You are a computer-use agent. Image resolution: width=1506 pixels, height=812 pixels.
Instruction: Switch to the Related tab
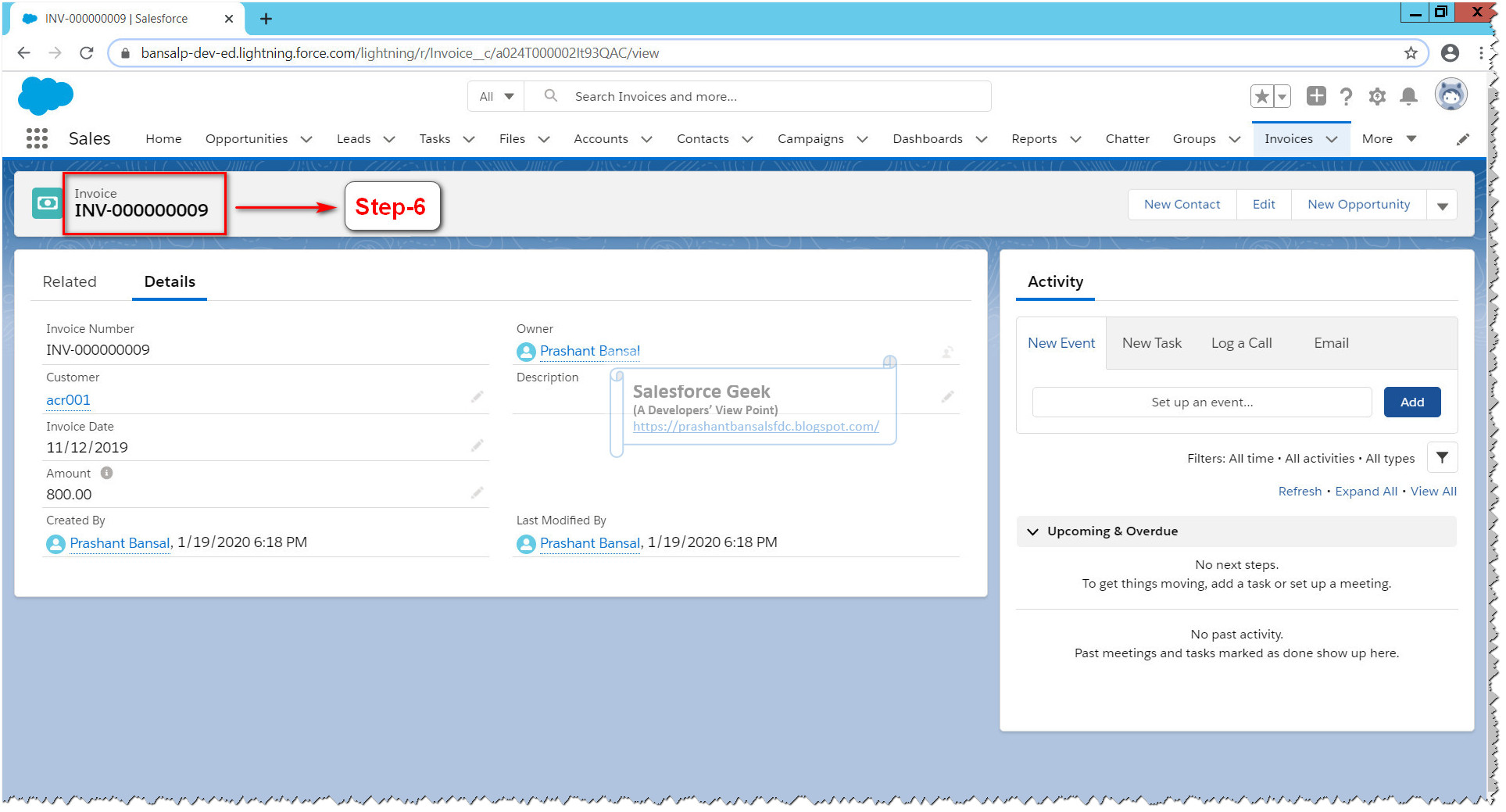pos(70,281)
